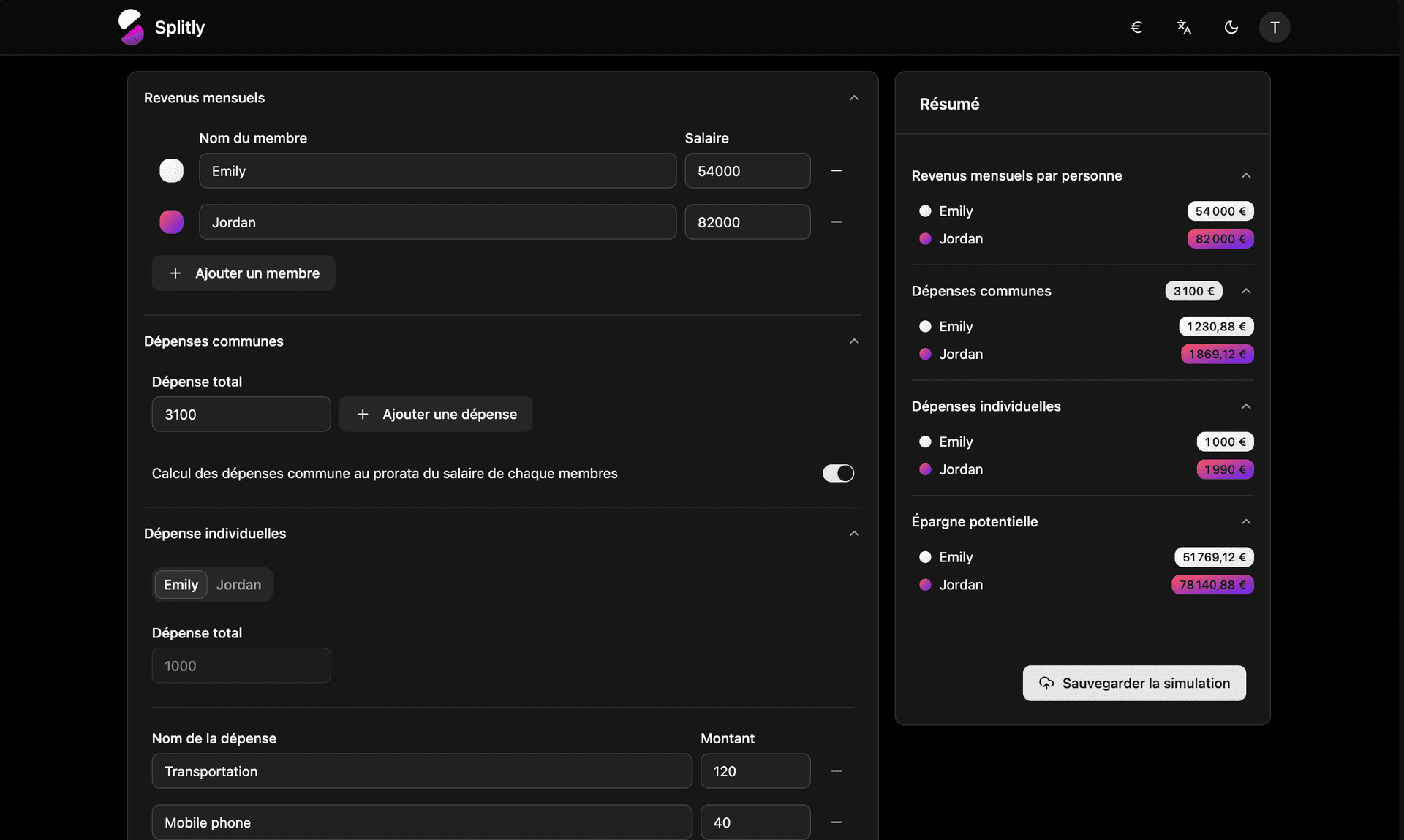Select the Emily individual expenses tab
The width and height of the screenshot is (1404, 840).
(181, 585)
